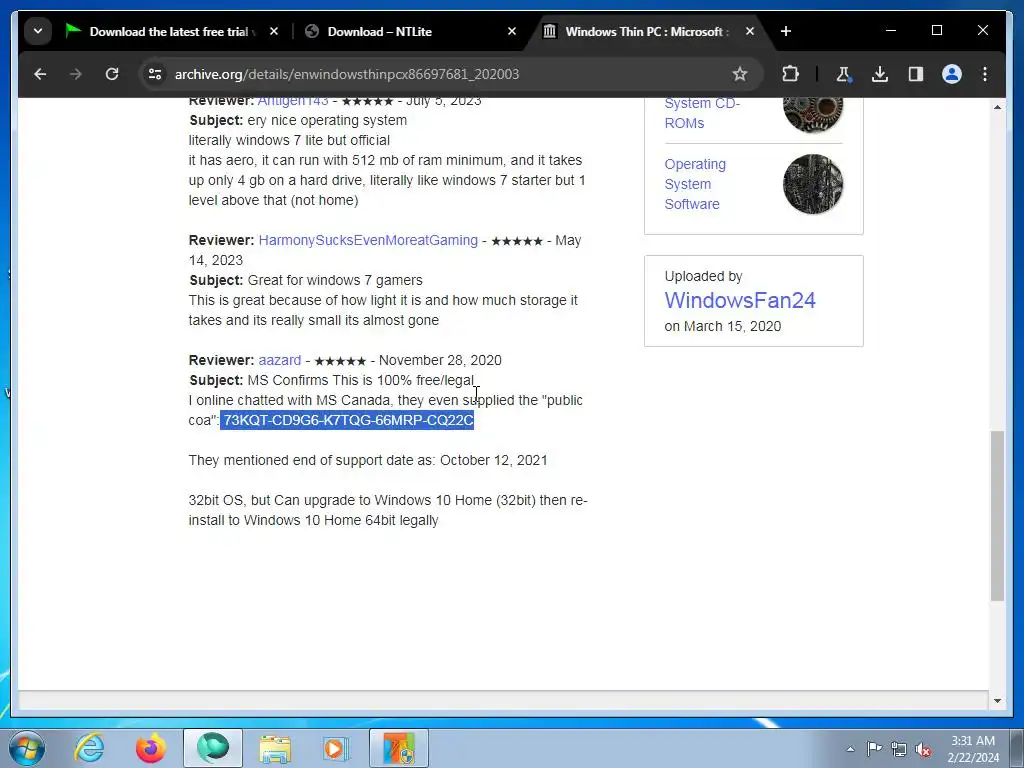Open the Antigen143 reviewer link
Screen dimensions: 1024x768
tap(293, 101)
